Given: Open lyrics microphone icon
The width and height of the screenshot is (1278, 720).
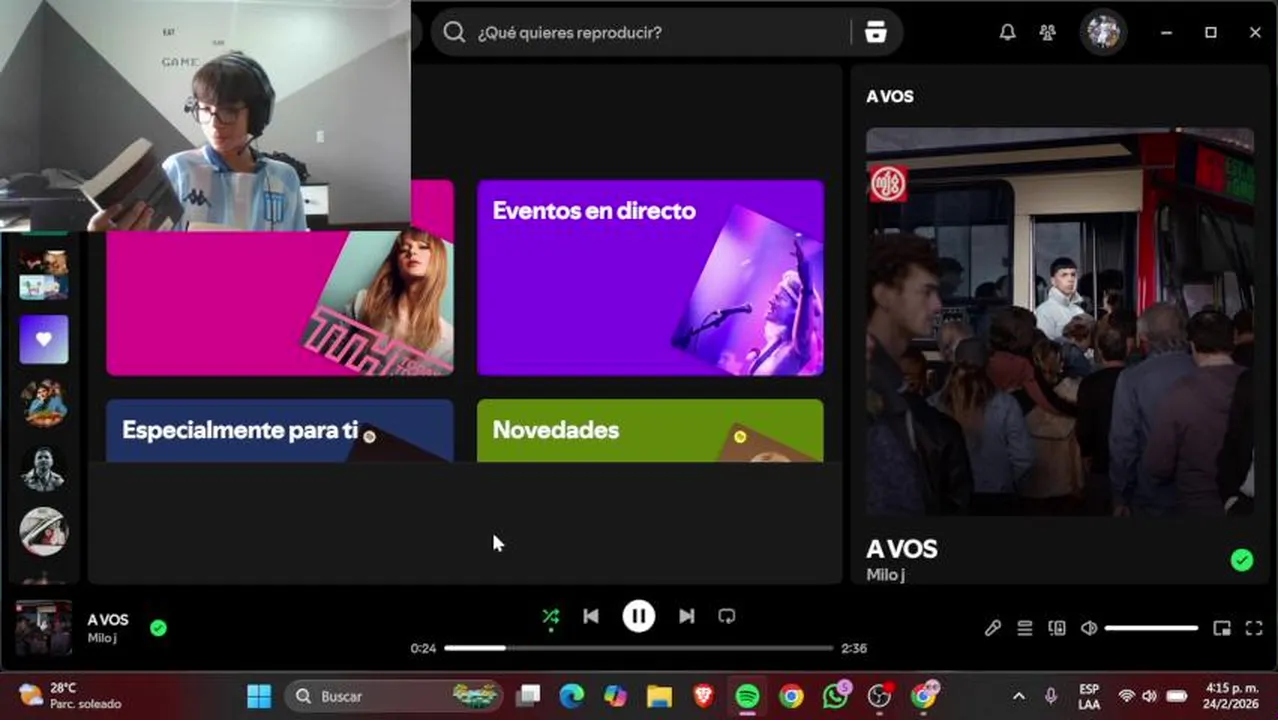Looking at the screenshot, I should pos(992,628).
